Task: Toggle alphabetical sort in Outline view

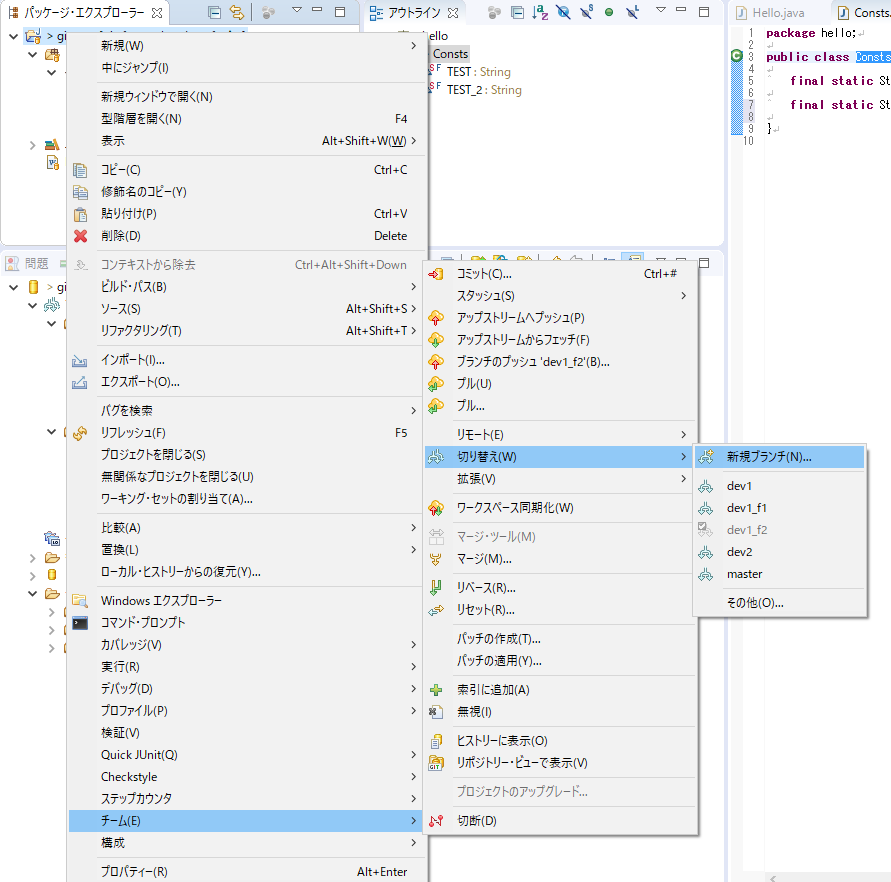Action: 540,13
